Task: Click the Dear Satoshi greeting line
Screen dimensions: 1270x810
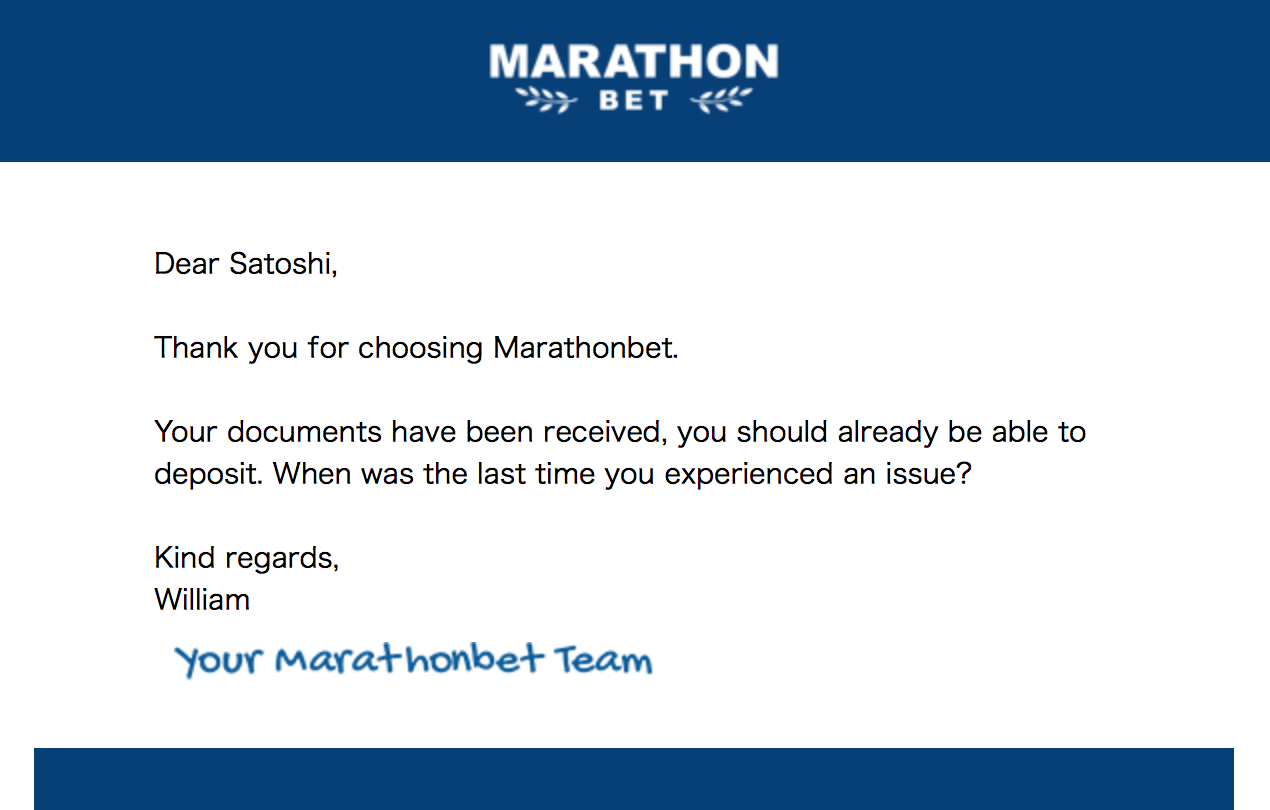Action: coord(246,264)
